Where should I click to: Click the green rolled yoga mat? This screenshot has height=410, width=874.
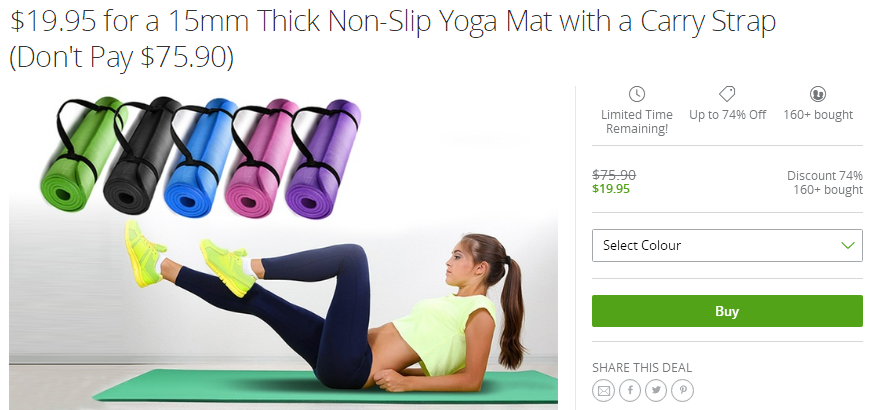click(x=83, y=155)
